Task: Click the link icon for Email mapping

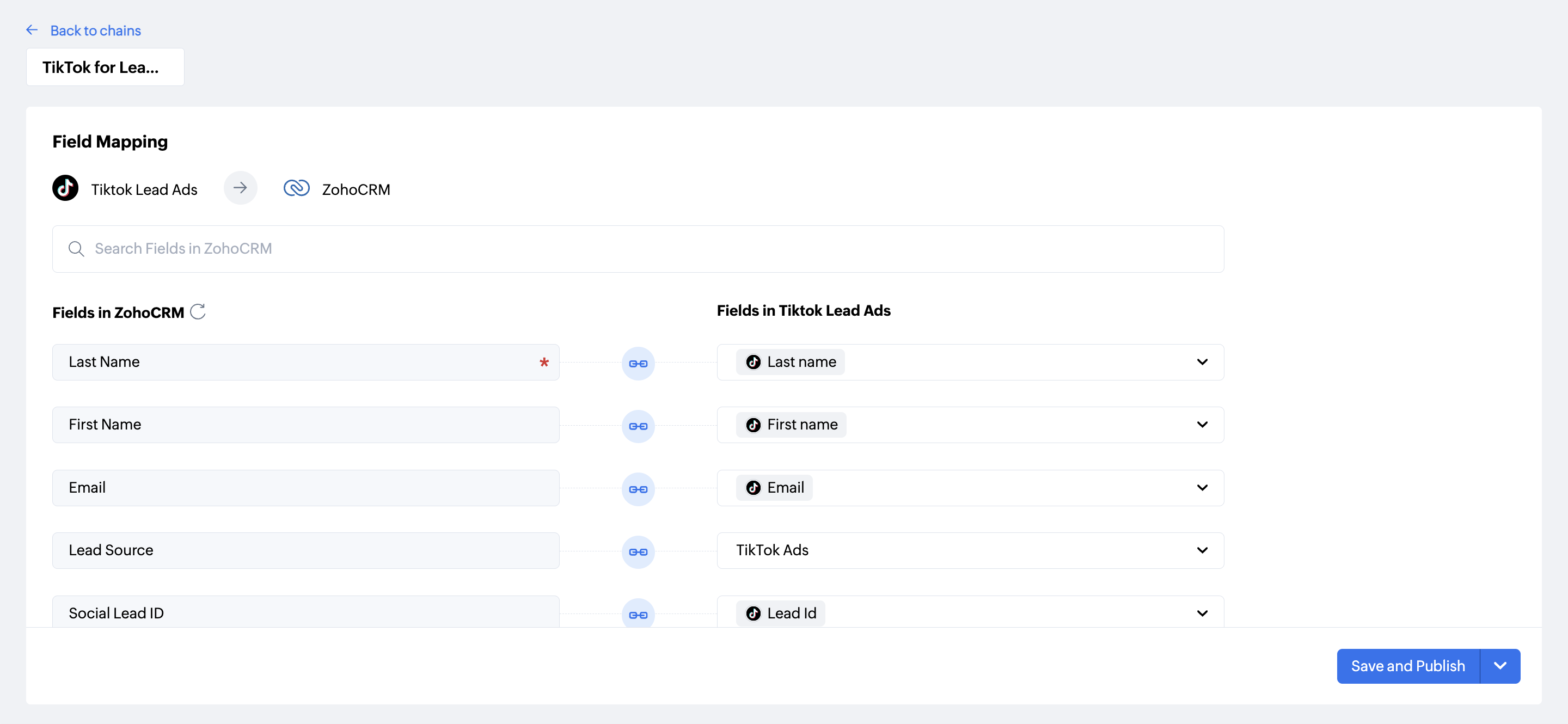Action: coord(638,489)
